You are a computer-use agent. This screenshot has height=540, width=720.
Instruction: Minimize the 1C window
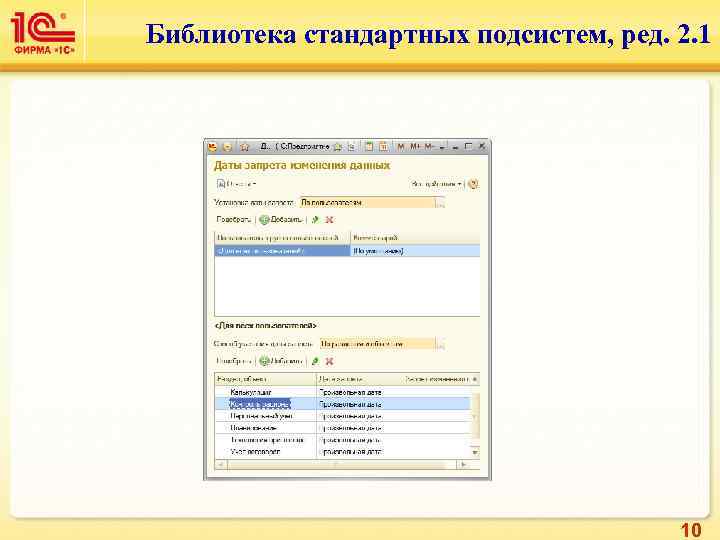click(x=456, y=147)
